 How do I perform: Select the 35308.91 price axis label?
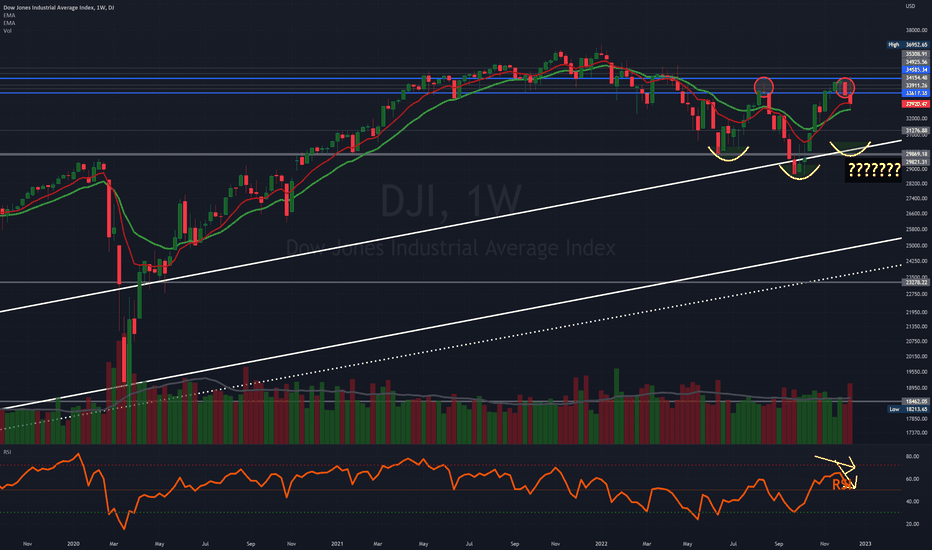click(916, 54)
